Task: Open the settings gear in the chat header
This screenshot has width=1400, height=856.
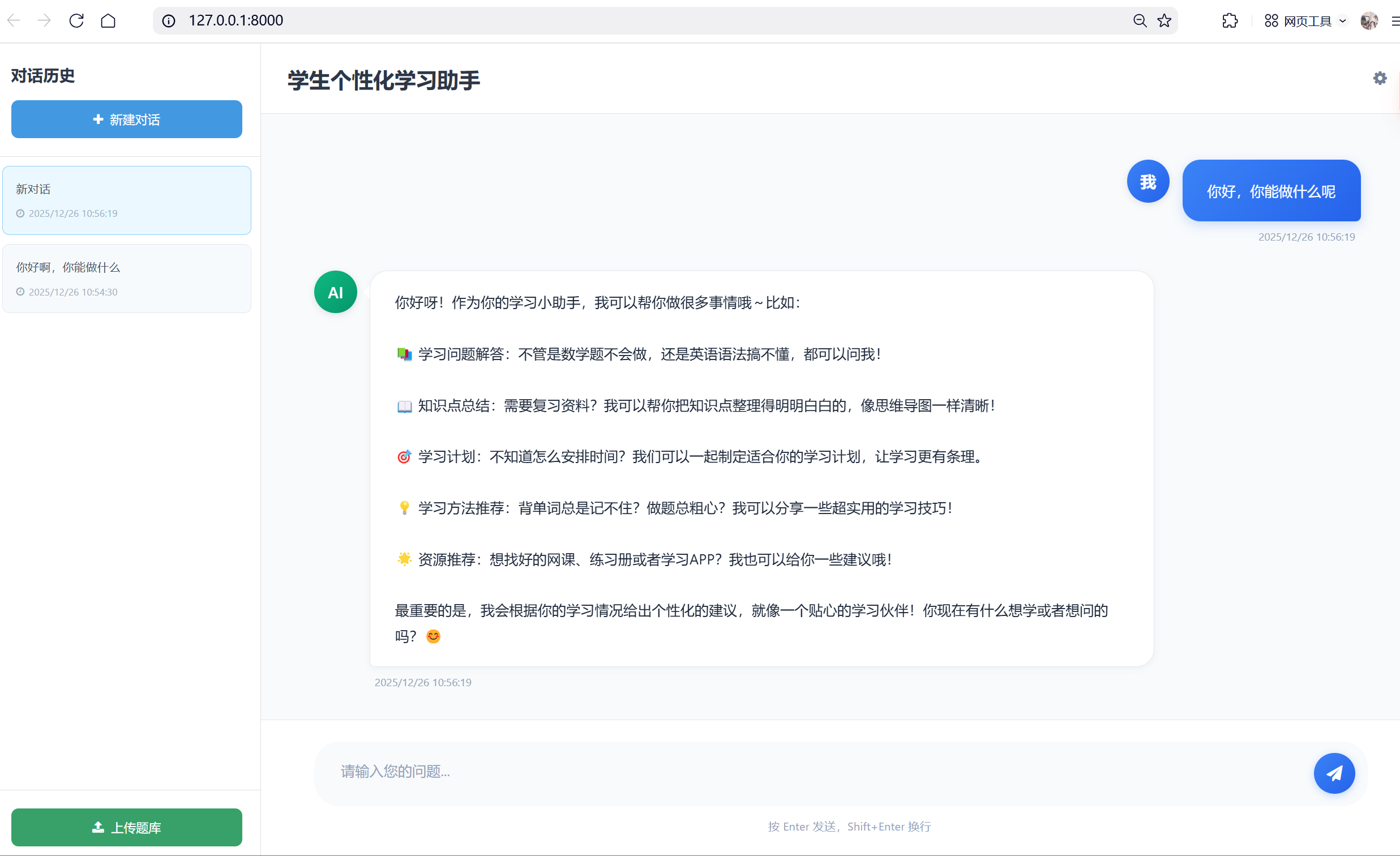Action: 1379,78
